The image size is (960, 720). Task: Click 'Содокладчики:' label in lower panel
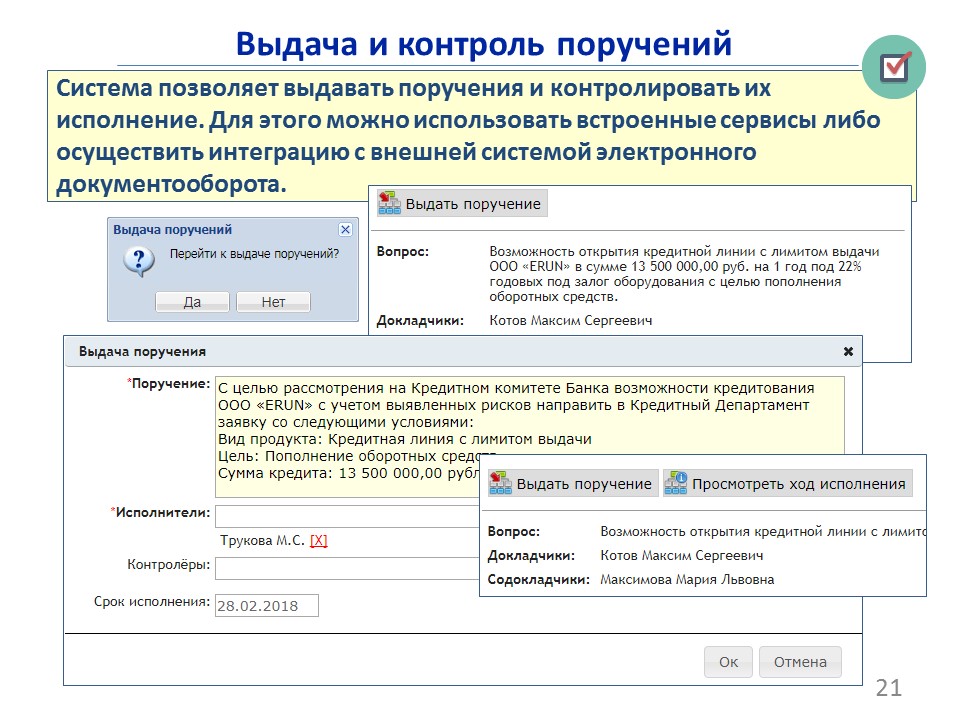(538, 579)
